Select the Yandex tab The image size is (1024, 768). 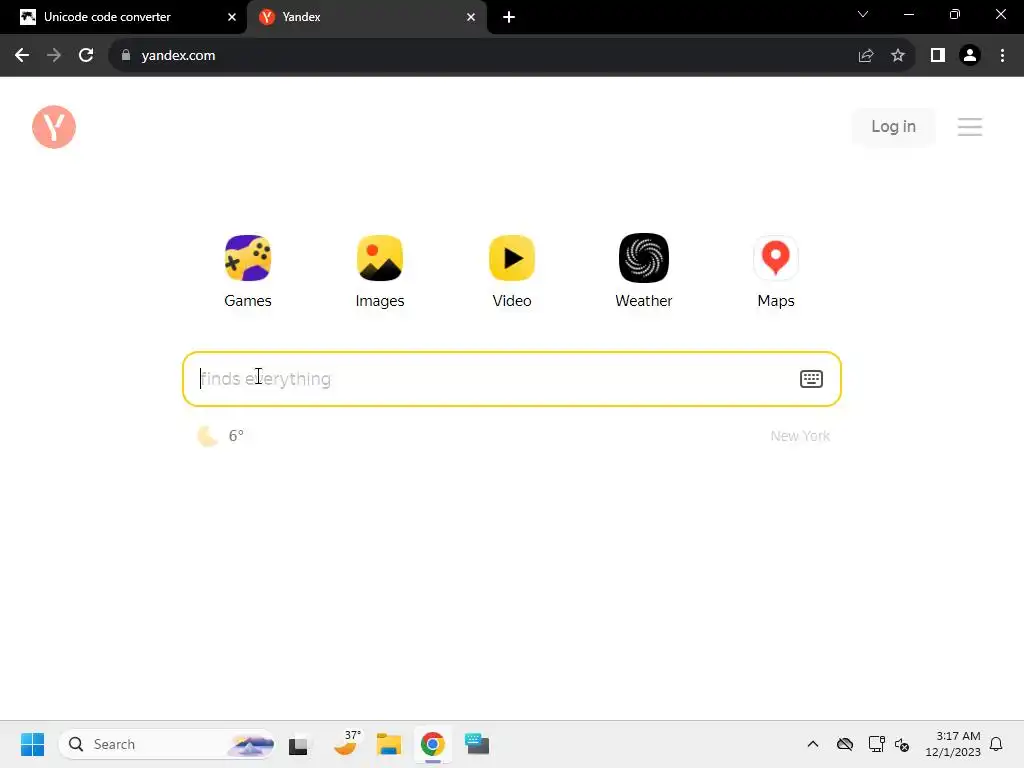click(x=367, y=17)
